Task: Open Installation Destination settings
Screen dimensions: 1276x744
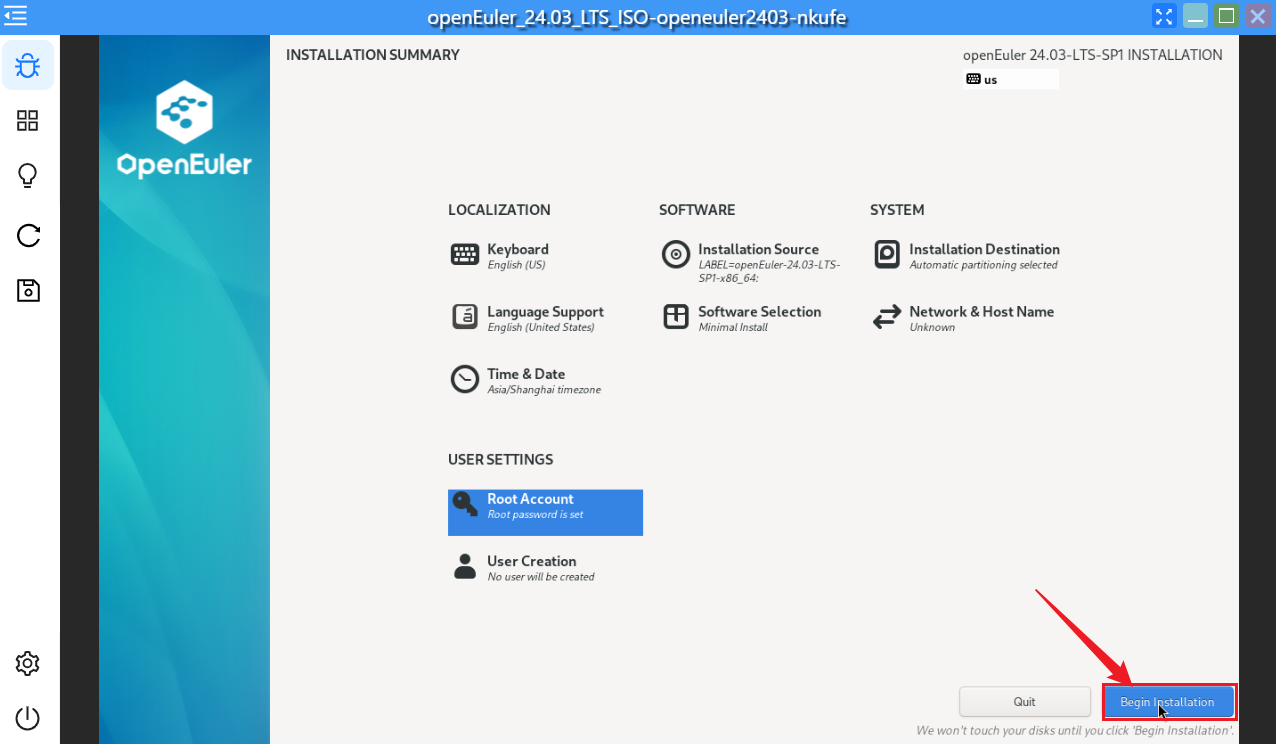Action: 967,256
